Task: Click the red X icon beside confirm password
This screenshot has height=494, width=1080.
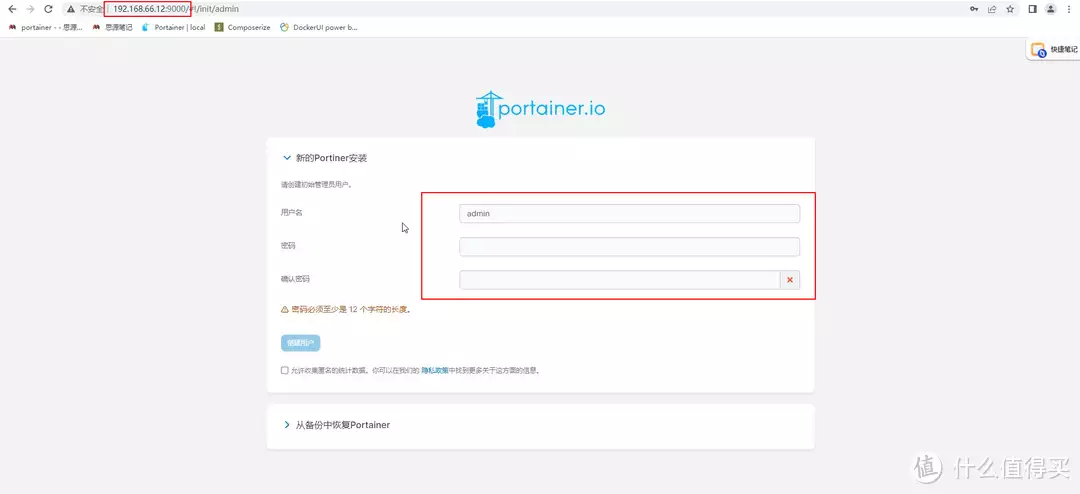Action: [x=790, y=280]
